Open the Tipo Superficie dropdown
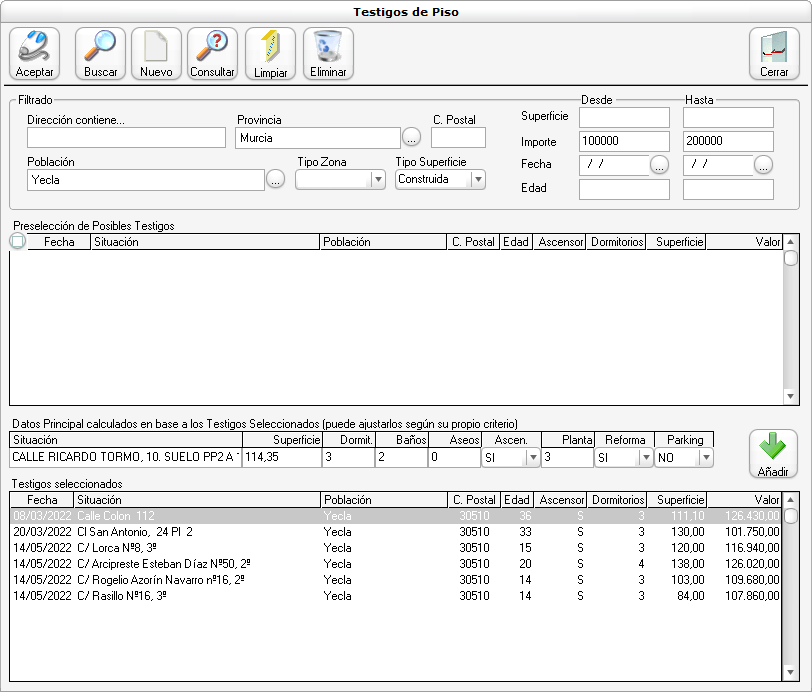This screenshot has width=812, height=692. tap(477, 180)
